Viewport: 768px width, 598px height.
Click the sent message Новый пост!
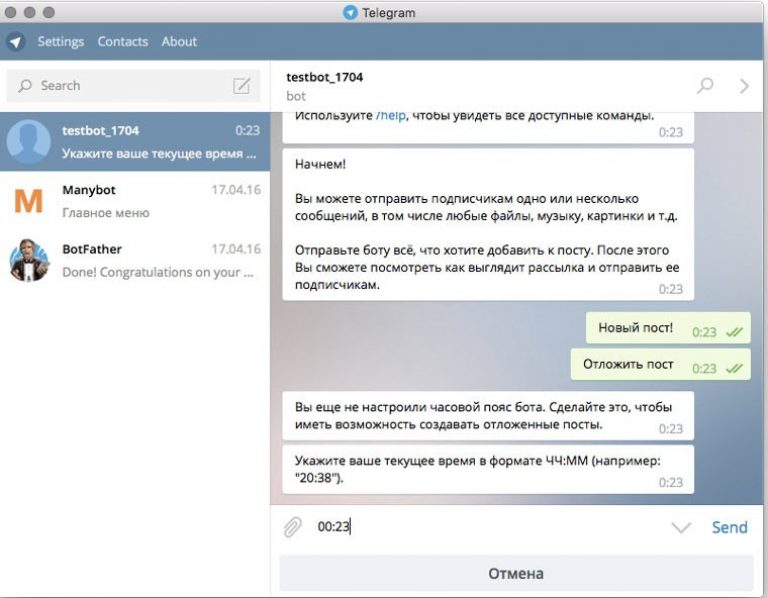coord(668,328)
